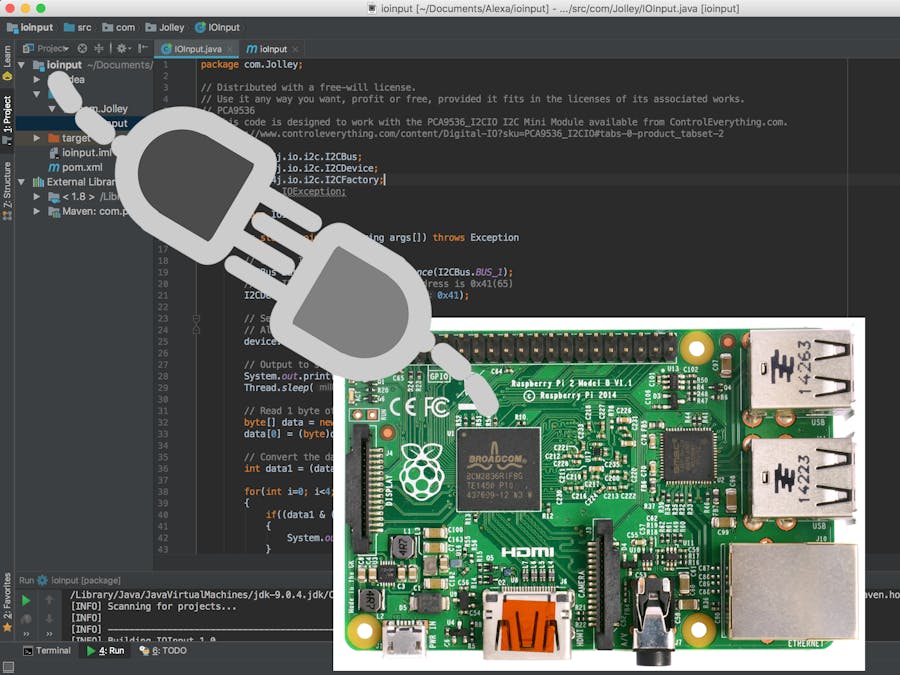This screenshot has height=675, width=900.
Task: Click the navigate down arrow in Run panel
Action: pos(49,618)
